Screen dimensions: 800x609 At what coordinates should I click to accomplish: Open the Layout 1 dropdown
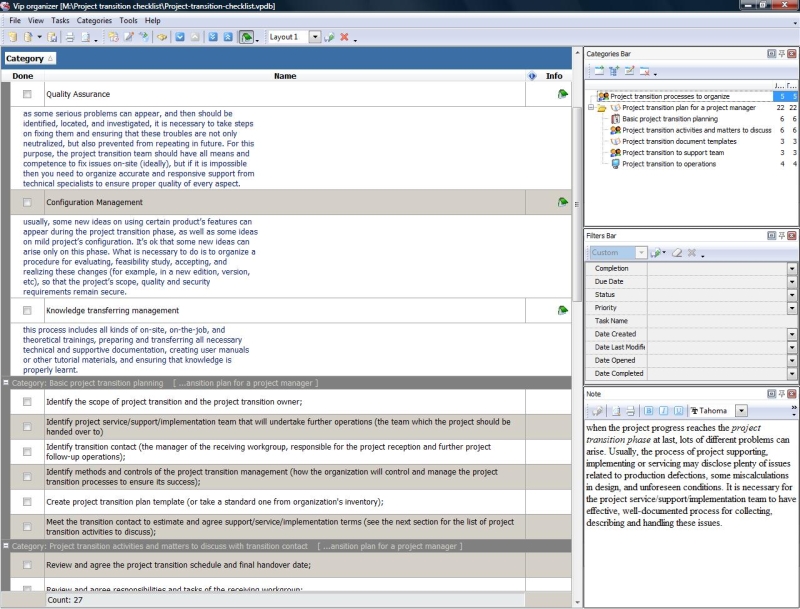(315, 37)
